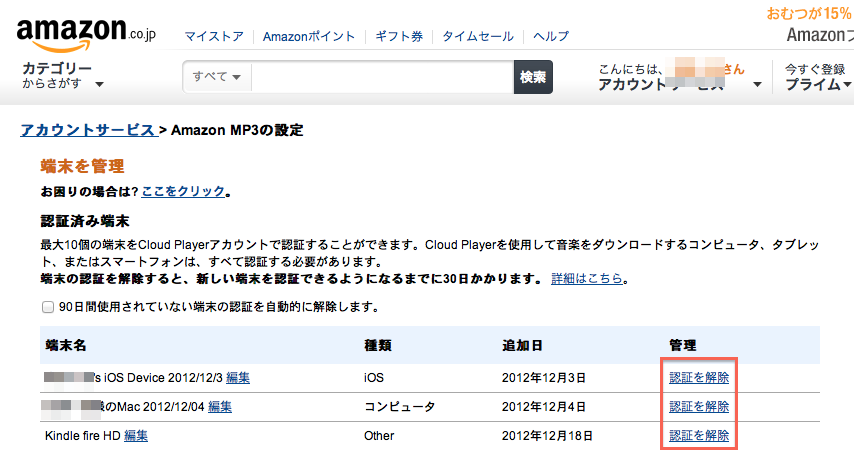The width and height of the screenshot is (854, 450).
Task: Click the Other type cell
Action: click(x=379, y=436)
